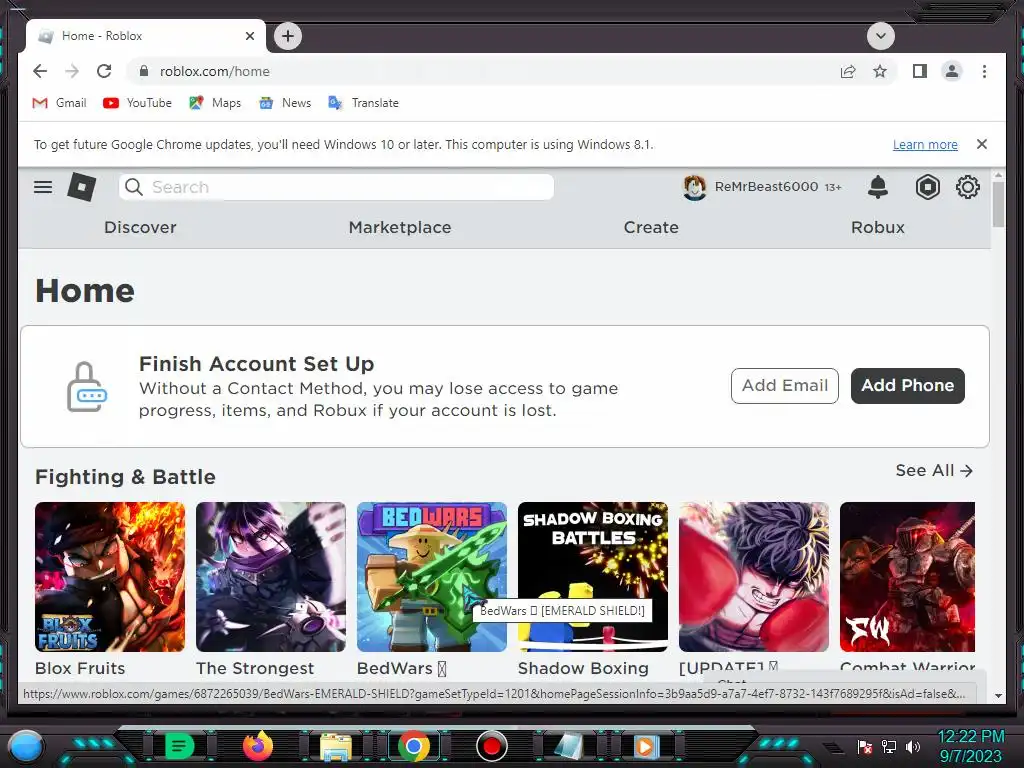
Task: Expand the tab search dropdown
Action: click(880, 36)
